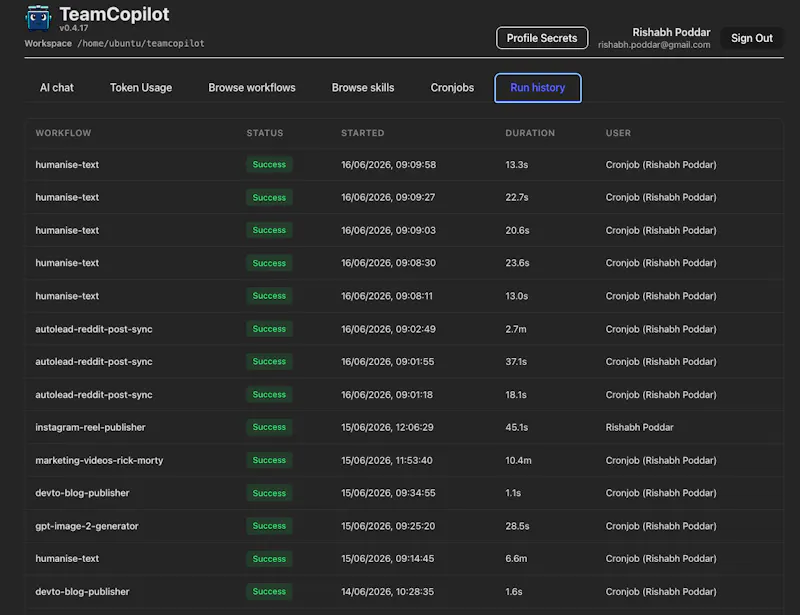The height and width of the screenshot is (615, 800).
Task: Click the v0.4.17 version label
Action: (74, 28)
